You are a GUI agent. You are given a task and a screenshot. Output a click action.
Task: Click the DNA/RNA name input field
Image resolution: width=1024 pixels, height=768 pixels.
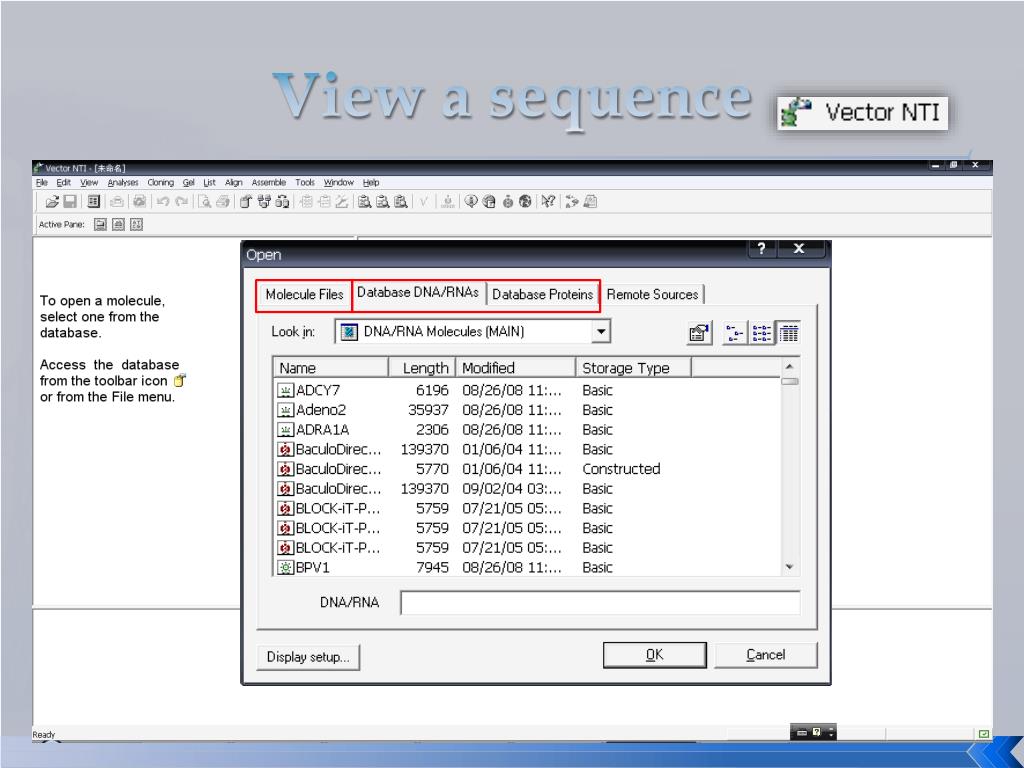(600, 603)
